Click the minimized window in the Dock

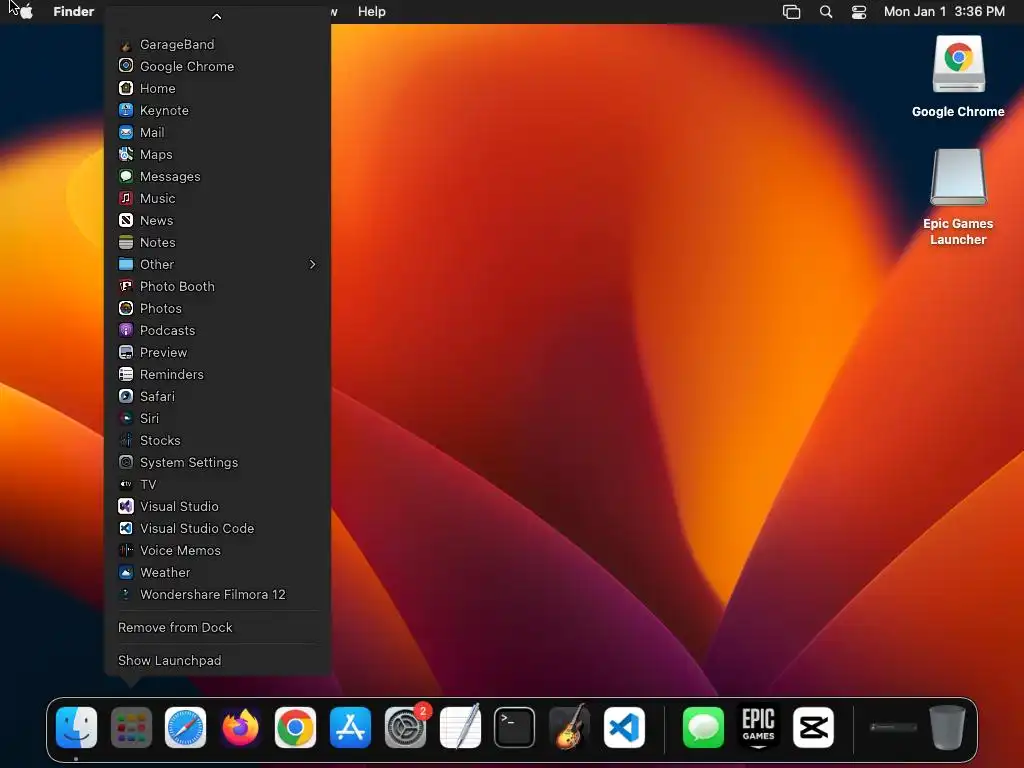(893, 727)
